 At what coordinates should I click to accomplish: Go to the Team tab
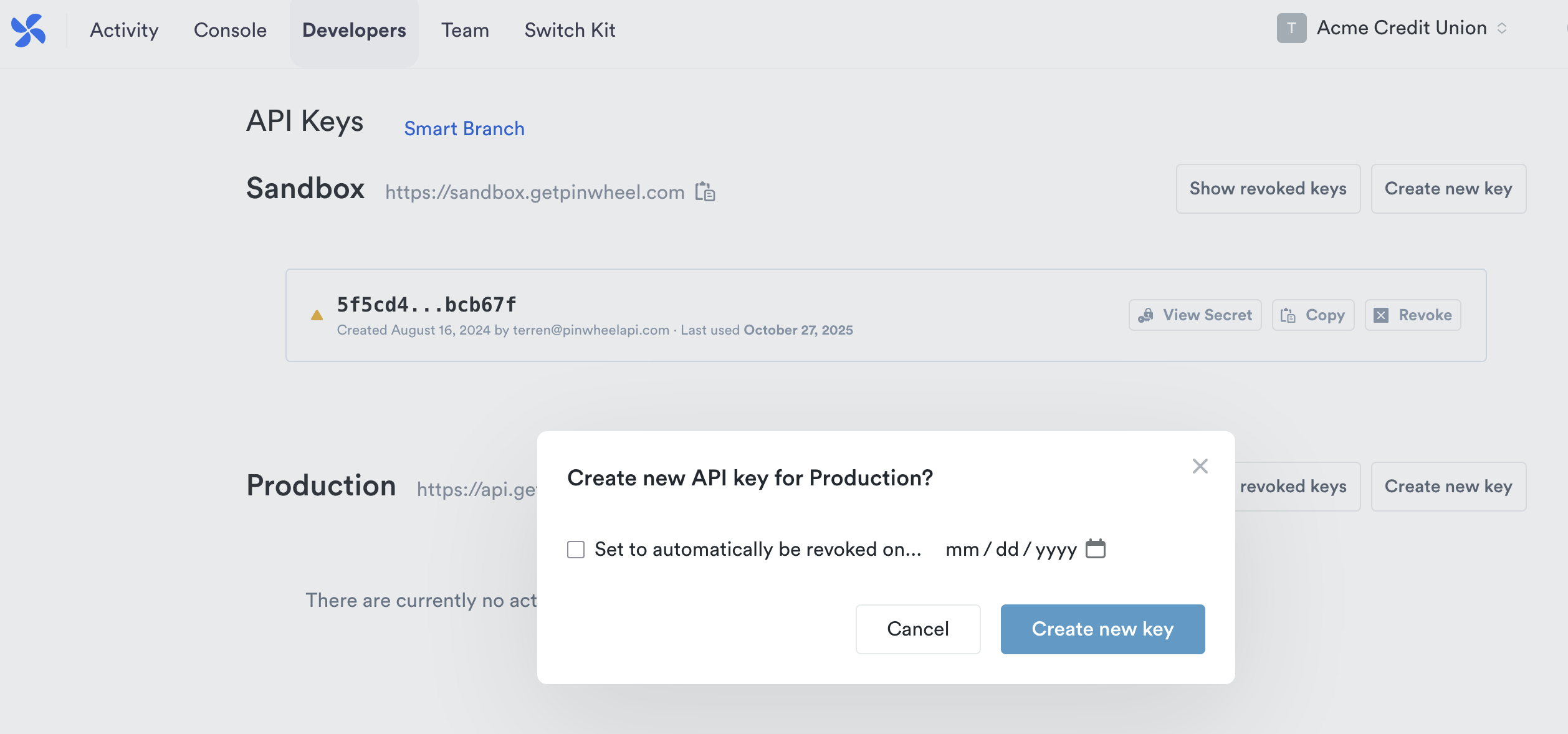pos(465,30)
